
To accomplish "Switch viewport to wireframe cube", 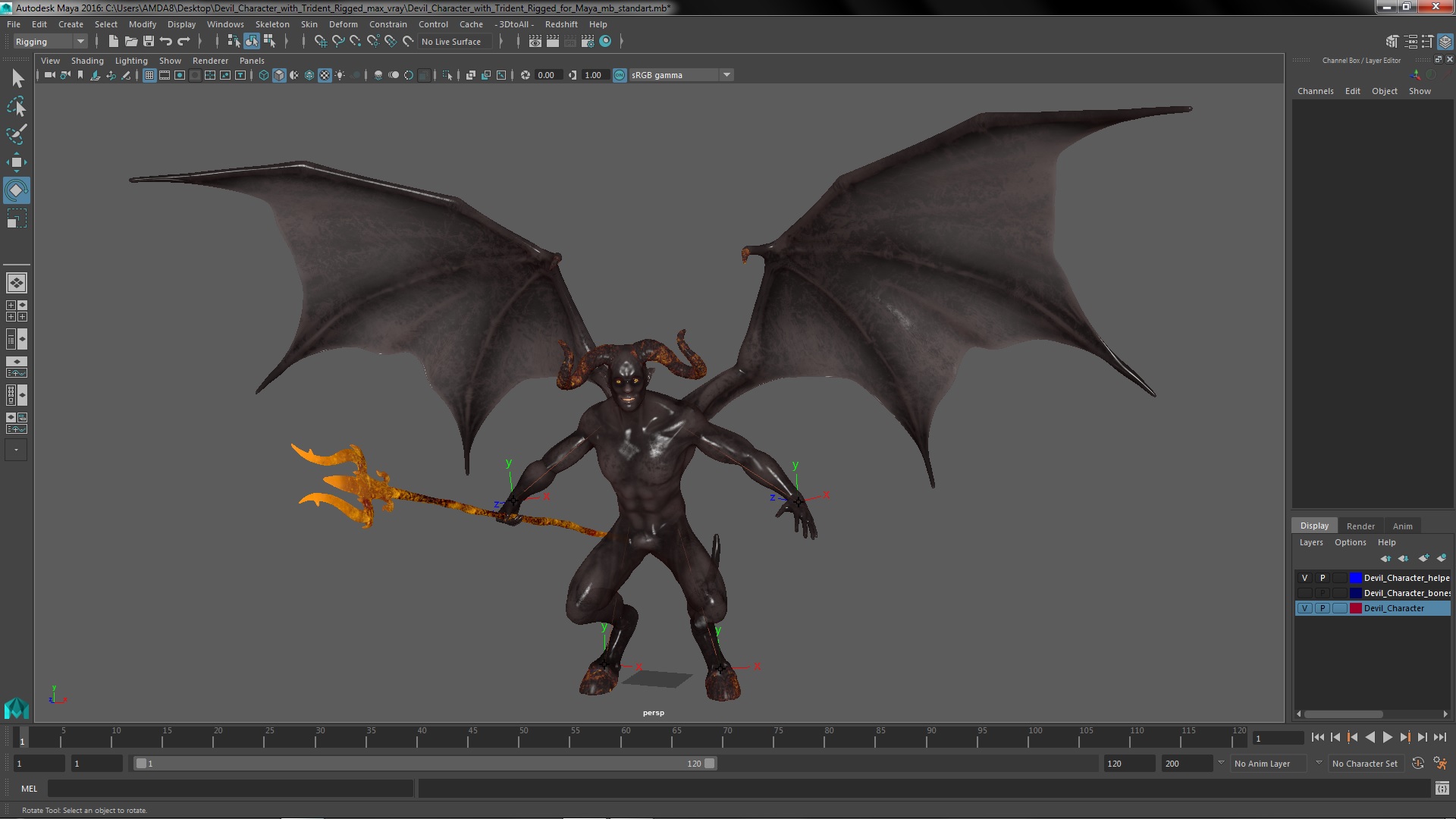I will click(264, 75).
